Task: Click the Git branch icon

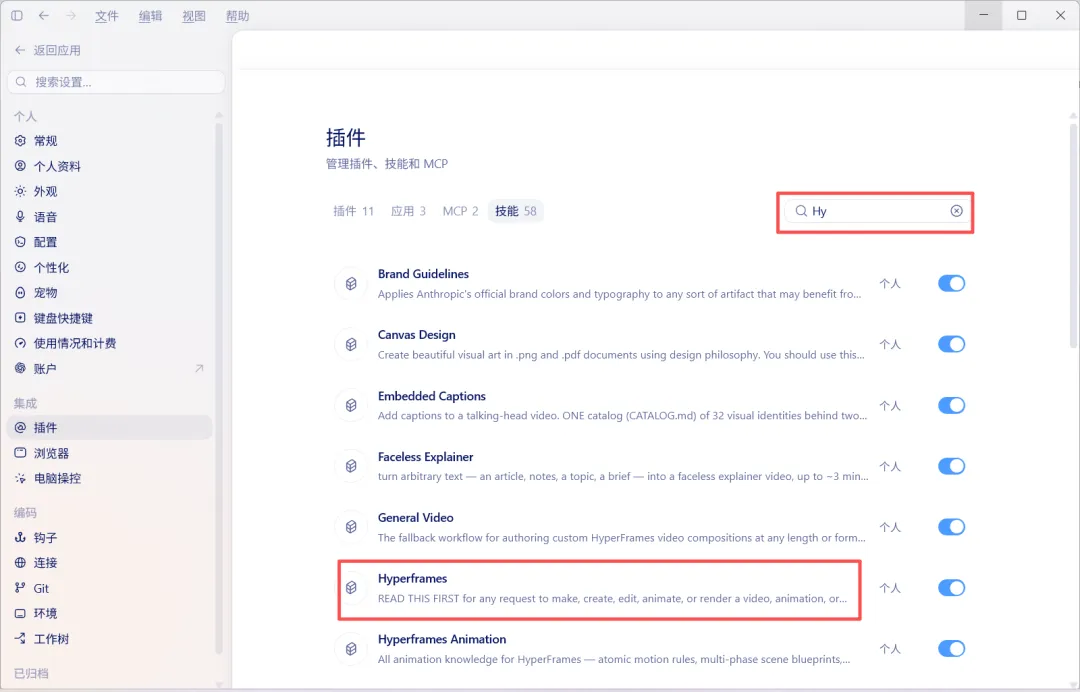Action: (x=20, y=588)
